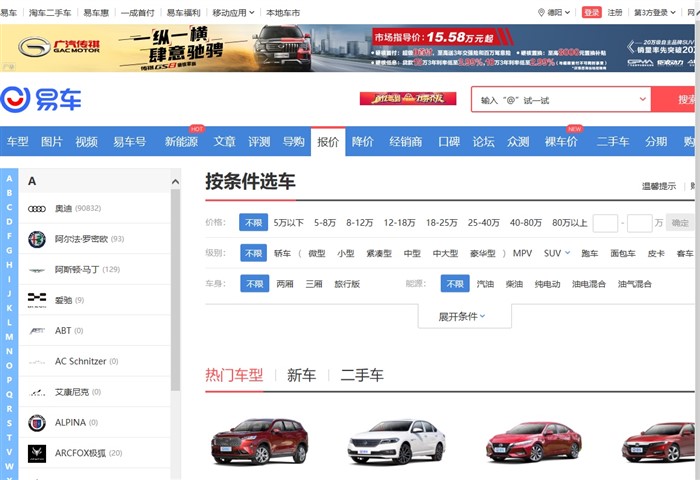Choose 油电混合 energy type
Screen dimensions: 700x480
click(588, 284)
